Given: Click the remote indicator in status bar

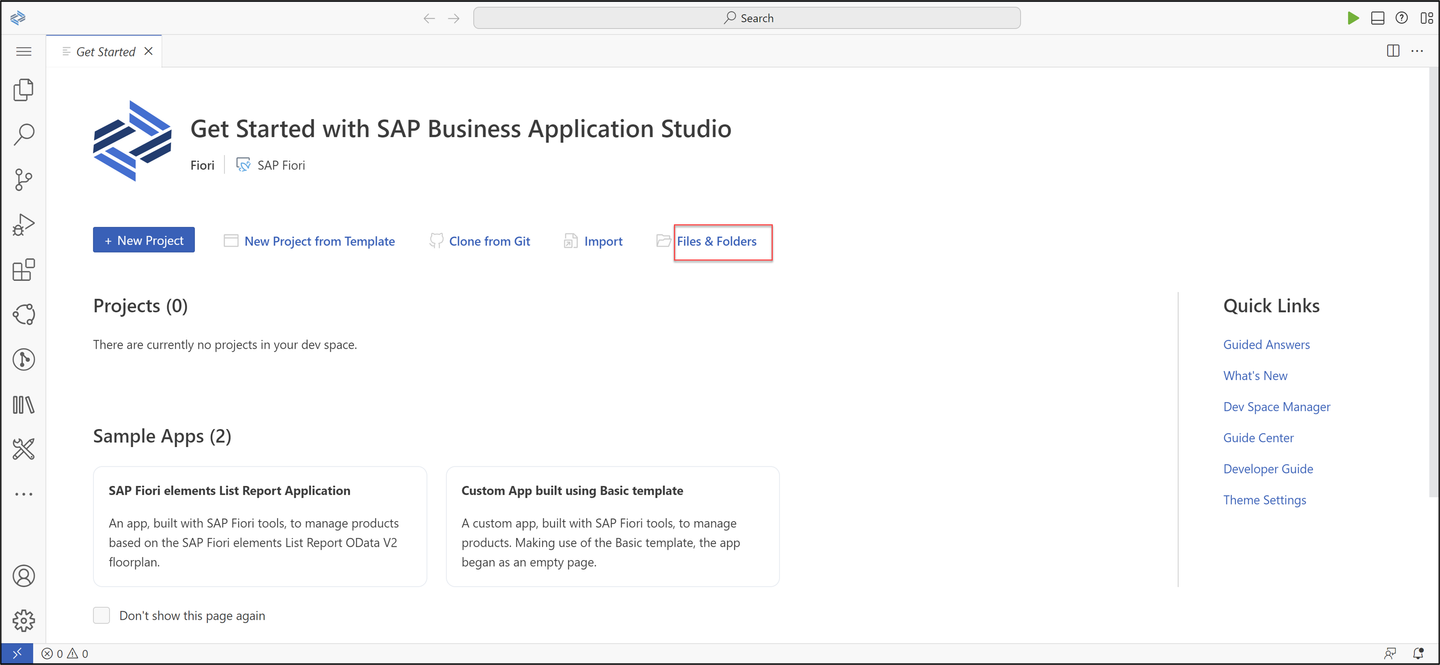Looking at the screenshot, I should [x=17, y=654].
